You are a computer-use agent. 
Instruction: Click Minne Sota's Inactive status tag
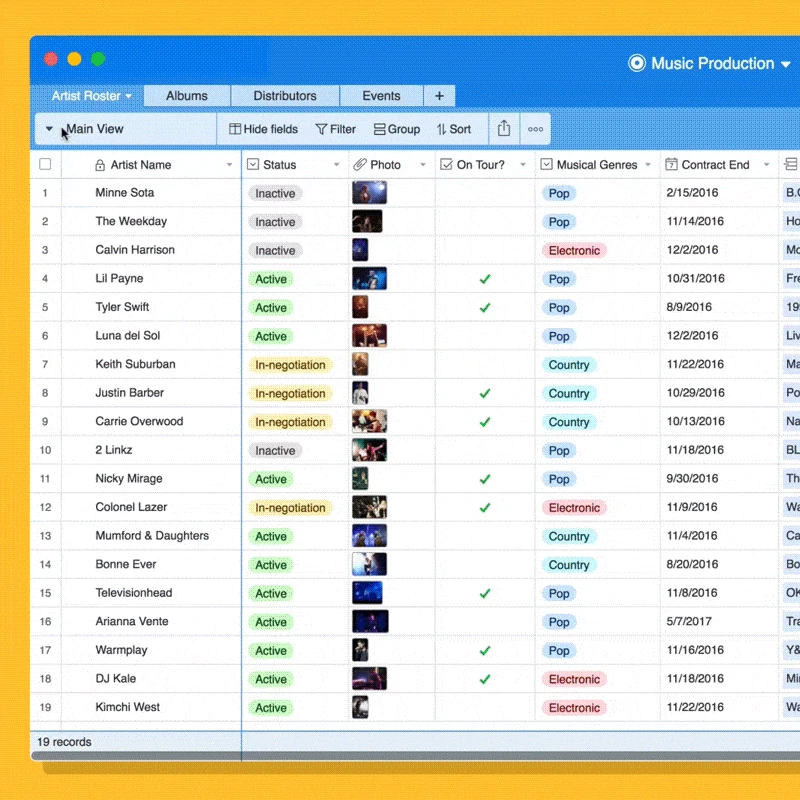[x=275, y=193]
